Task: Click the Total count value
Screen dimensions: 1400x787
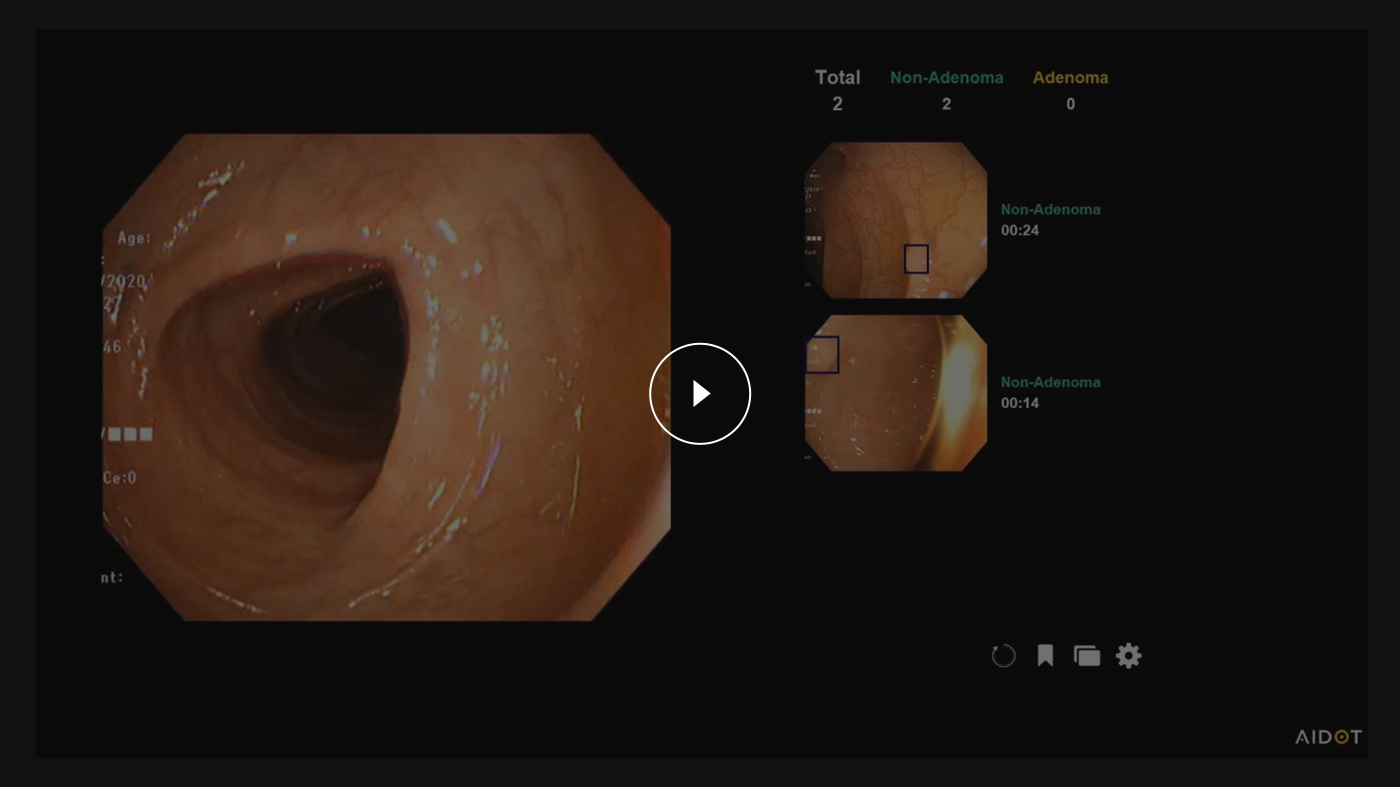Action: point(837,104)
